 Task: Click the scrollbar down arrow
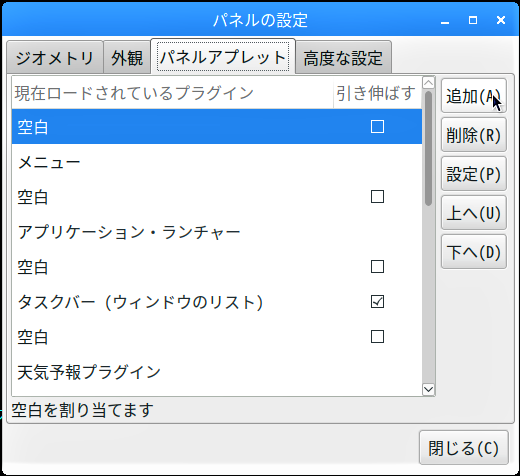tap(428, 389)
